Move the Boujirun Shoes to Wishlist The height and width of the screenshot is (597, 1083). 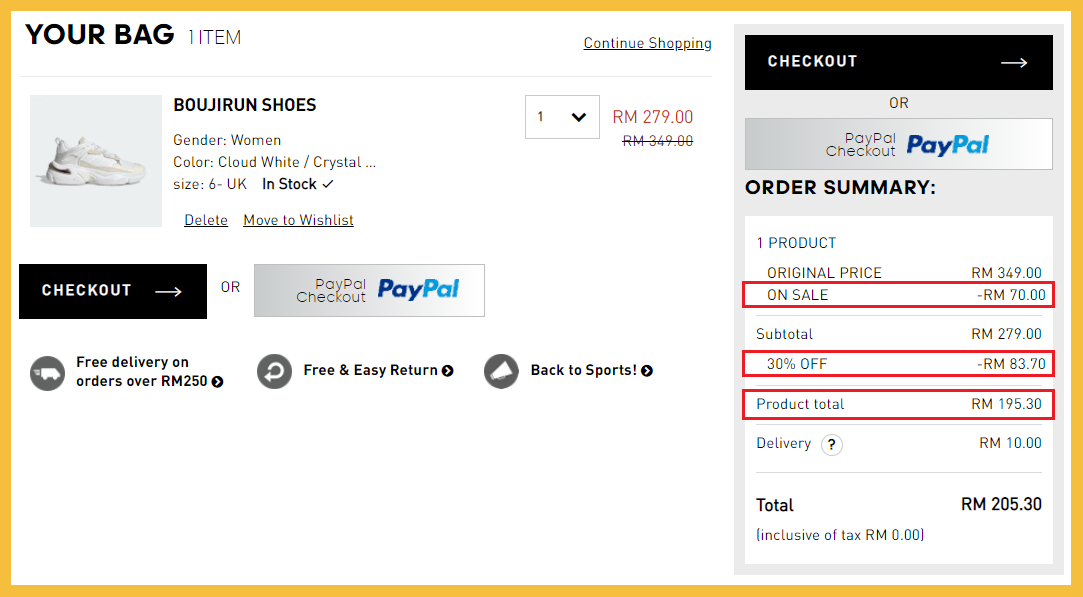tap(298, 220)
